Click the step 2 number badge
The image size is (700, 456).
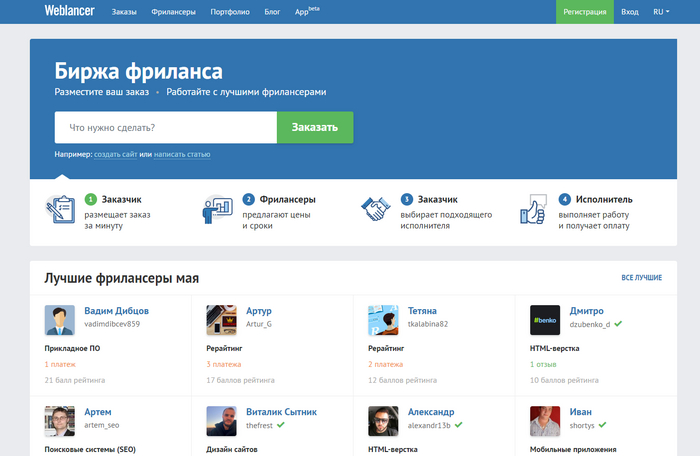(249, 199)
